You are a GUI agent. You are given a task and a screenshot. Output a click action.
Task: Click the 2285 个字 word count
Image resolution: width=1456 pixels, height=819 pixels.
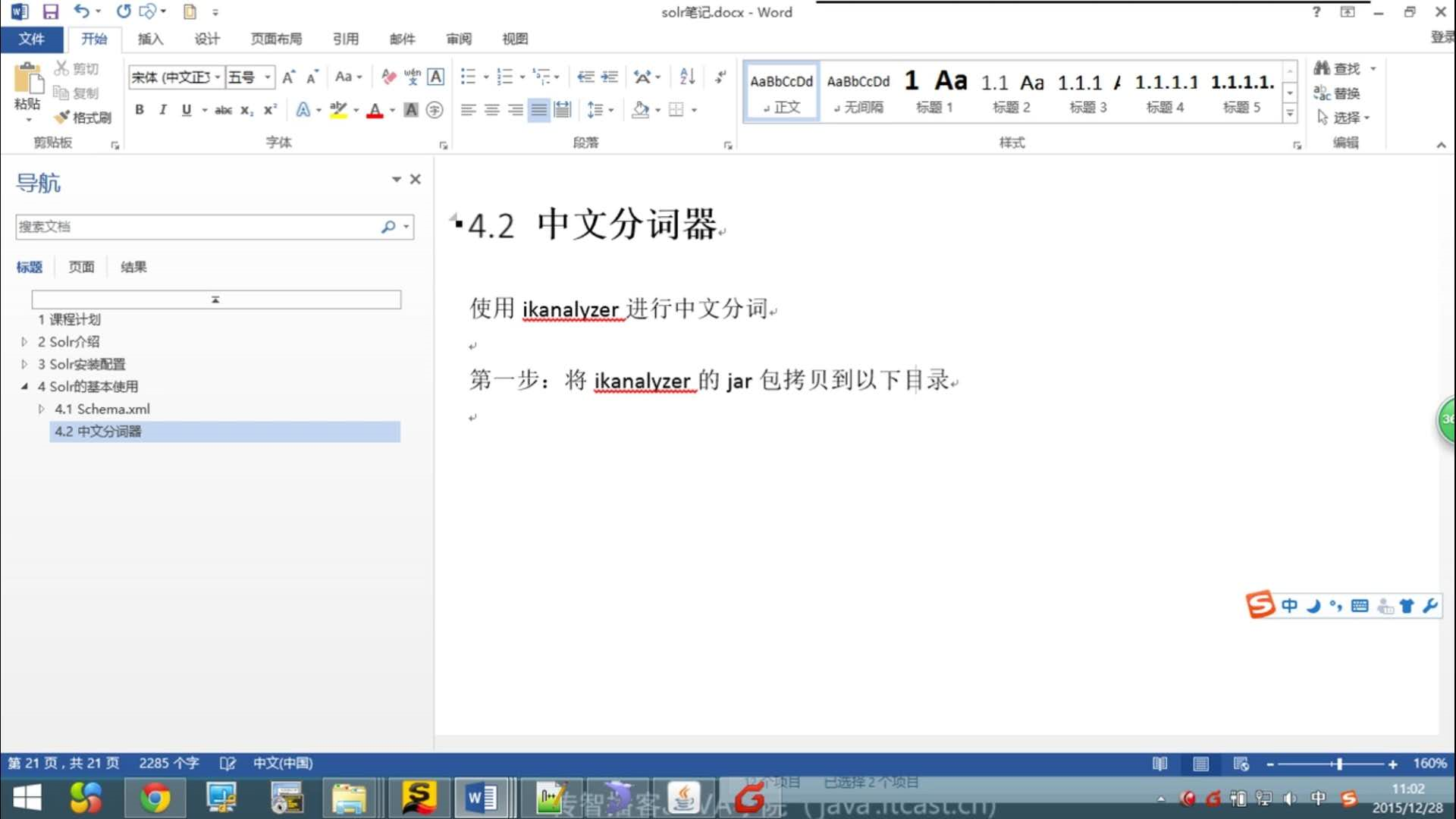click(168, 763)
